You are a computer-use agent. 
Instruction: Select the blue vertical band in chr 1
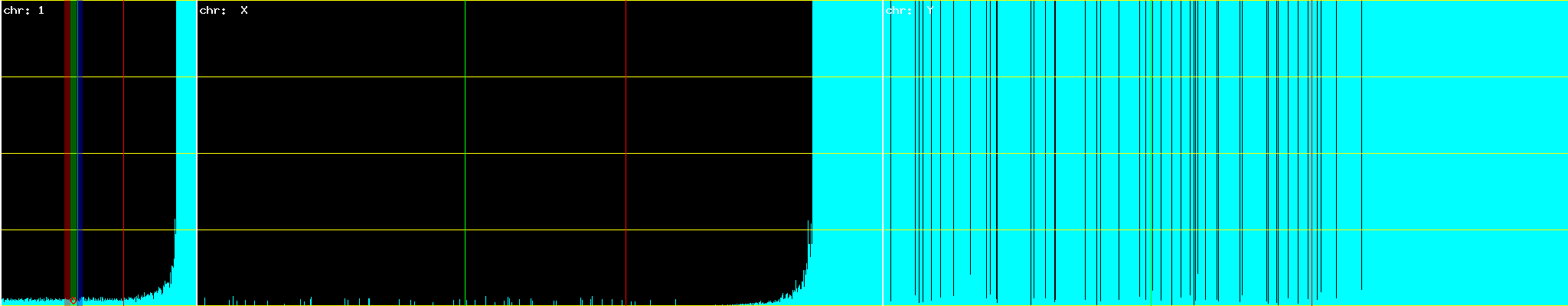(x=80, y=115)
